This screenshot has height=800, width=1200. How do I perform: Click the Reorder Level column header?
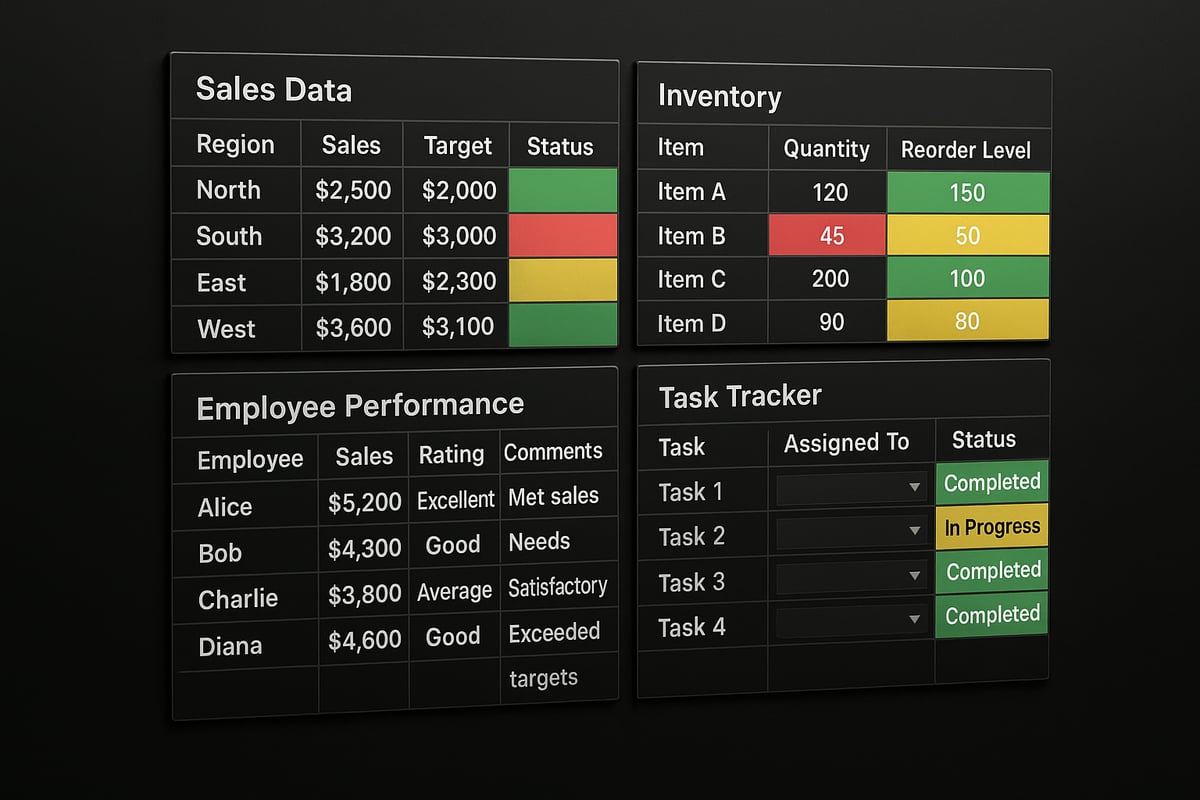click(965, 150)
